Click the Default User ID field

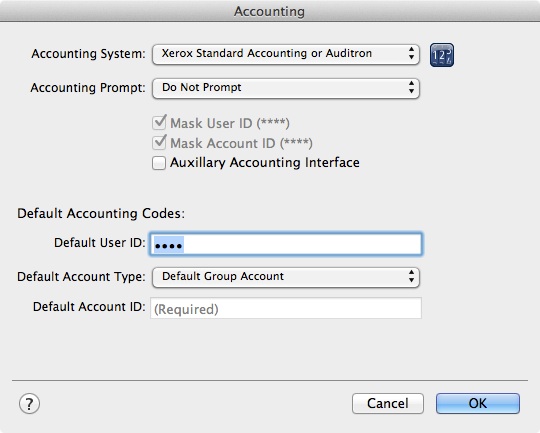286,244
